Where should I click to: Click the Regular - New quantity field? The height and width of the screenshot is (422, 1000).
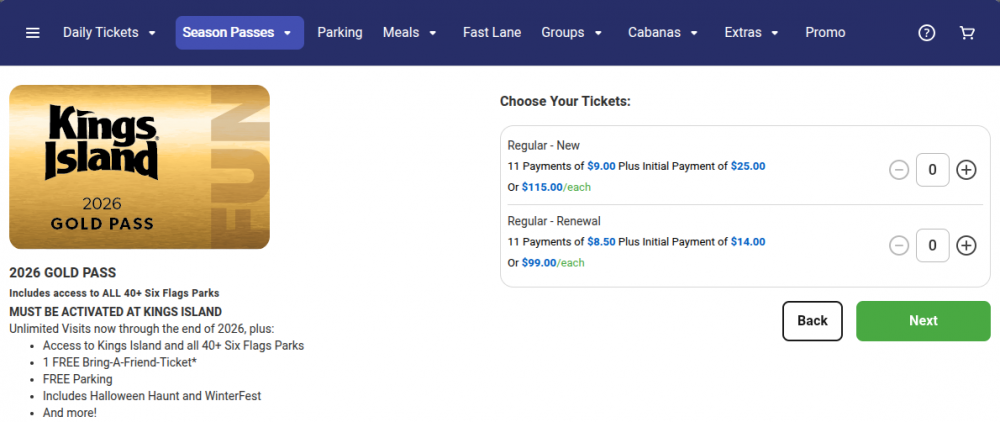(932, 170)
